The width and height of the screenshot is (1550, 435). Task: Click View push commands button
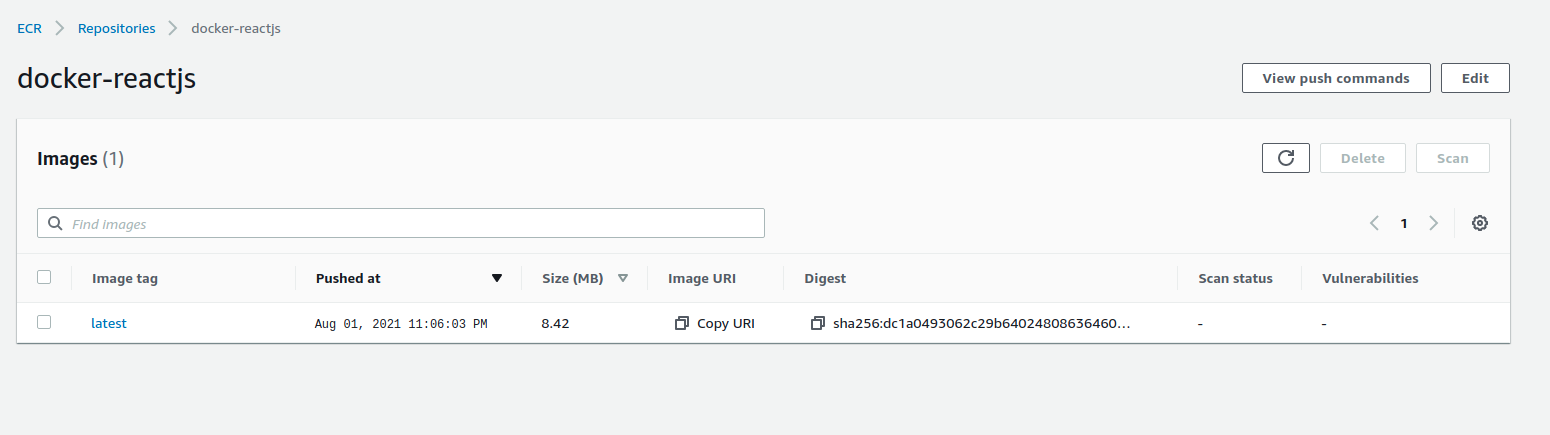(x=1336, y=78)
